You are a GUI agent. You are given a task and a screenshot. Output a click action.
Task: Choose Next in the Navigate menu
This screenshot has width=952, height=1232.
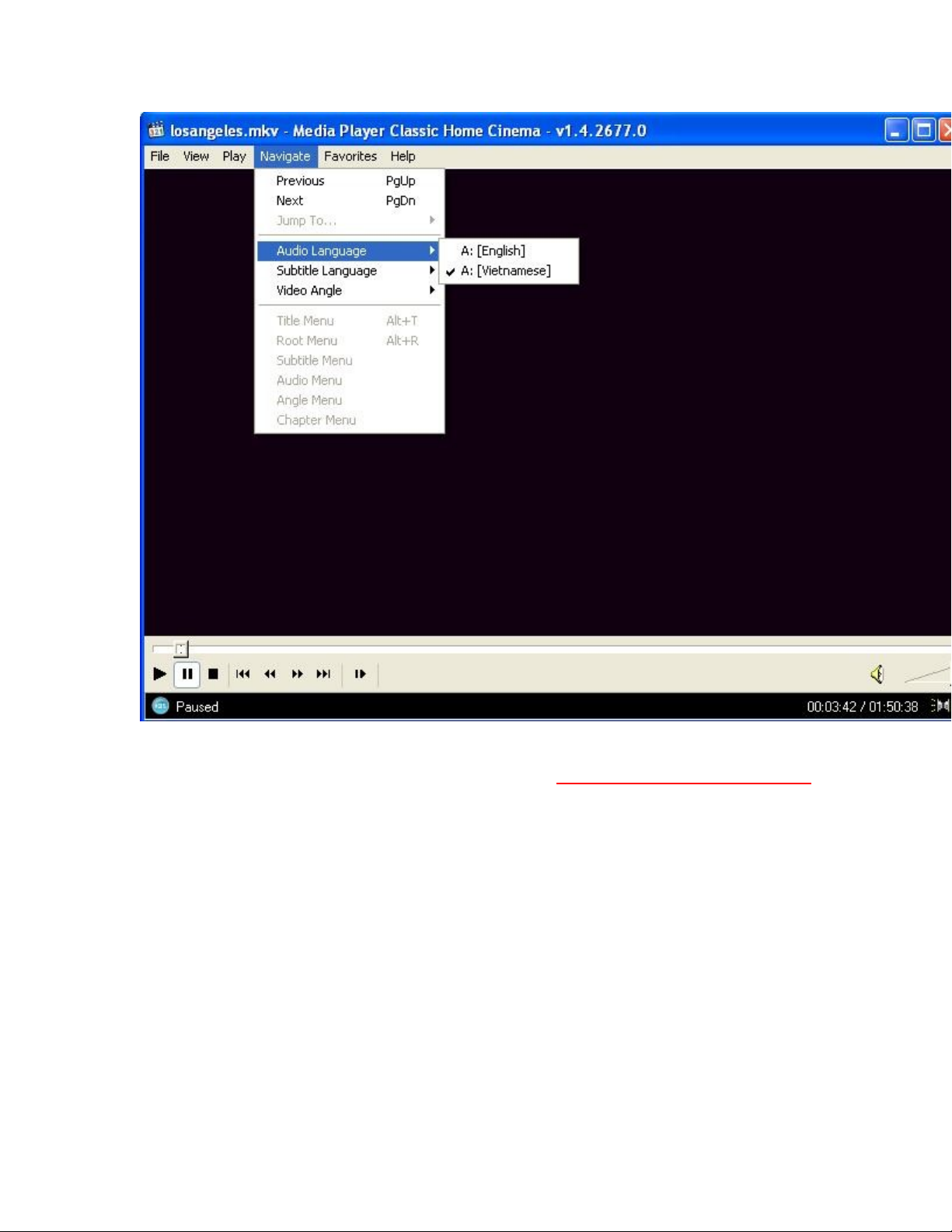290,201
